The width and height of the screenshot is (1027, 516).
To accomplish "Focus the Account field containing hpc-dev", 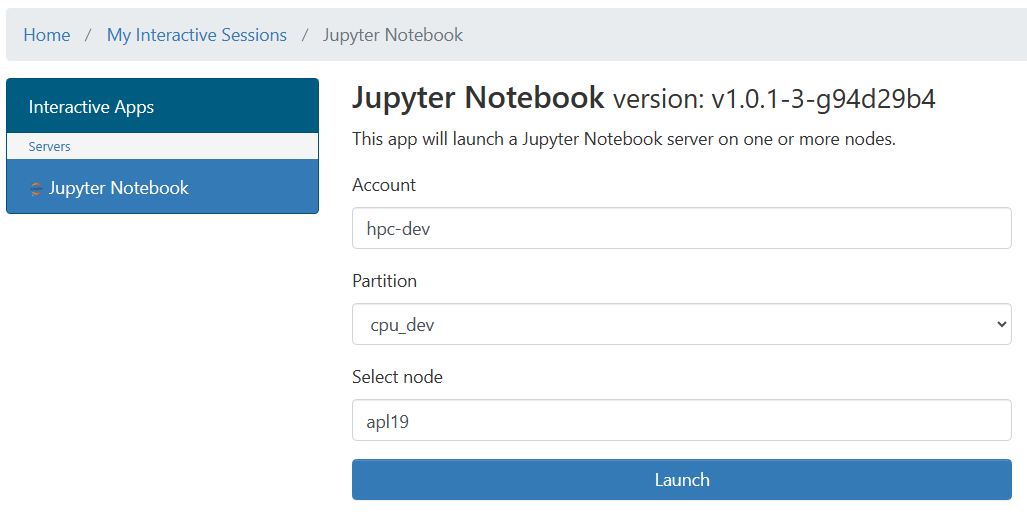I will [681, 229].
